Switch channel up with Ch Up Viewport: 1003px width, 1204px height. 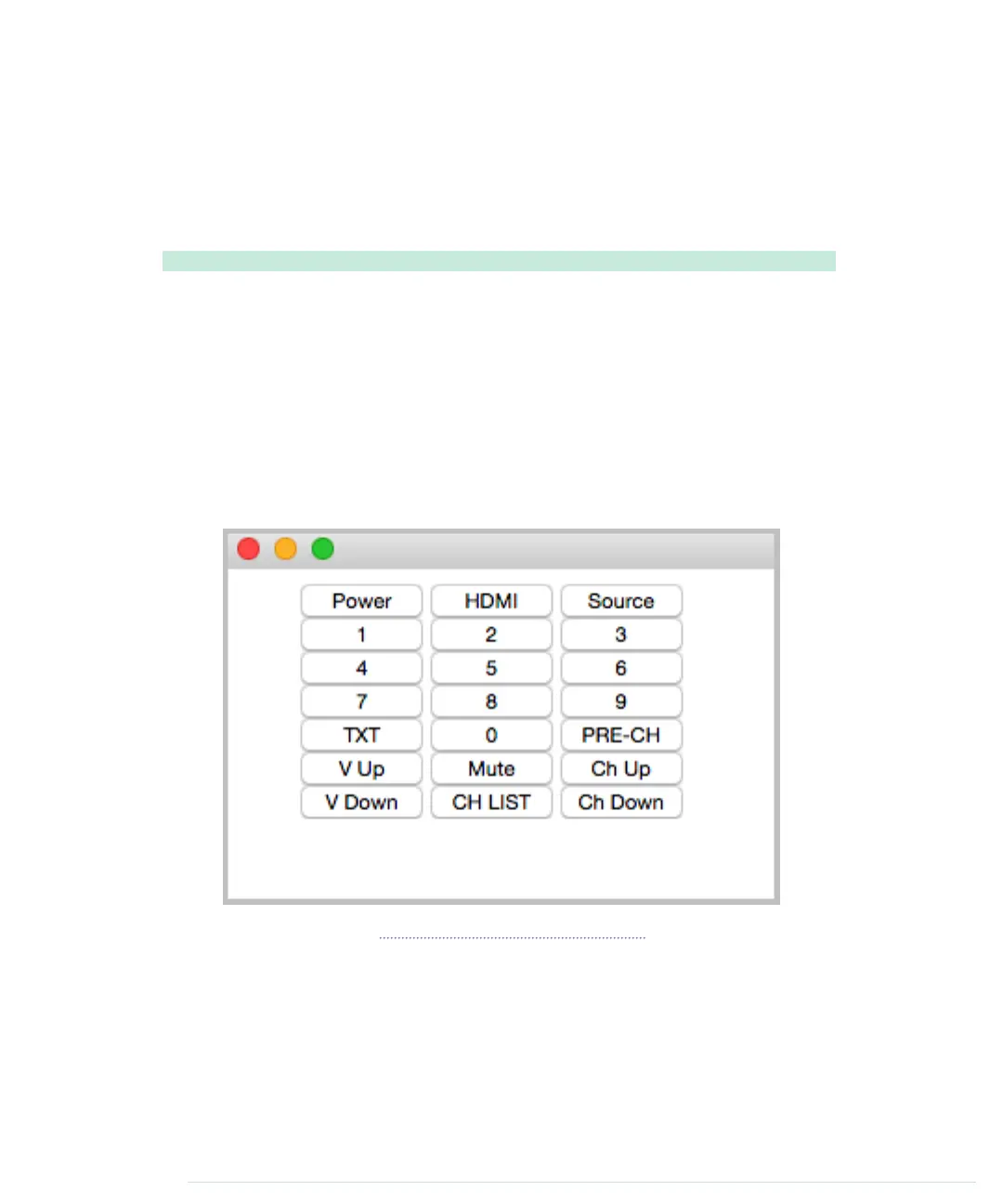click(x=621, y=768)
